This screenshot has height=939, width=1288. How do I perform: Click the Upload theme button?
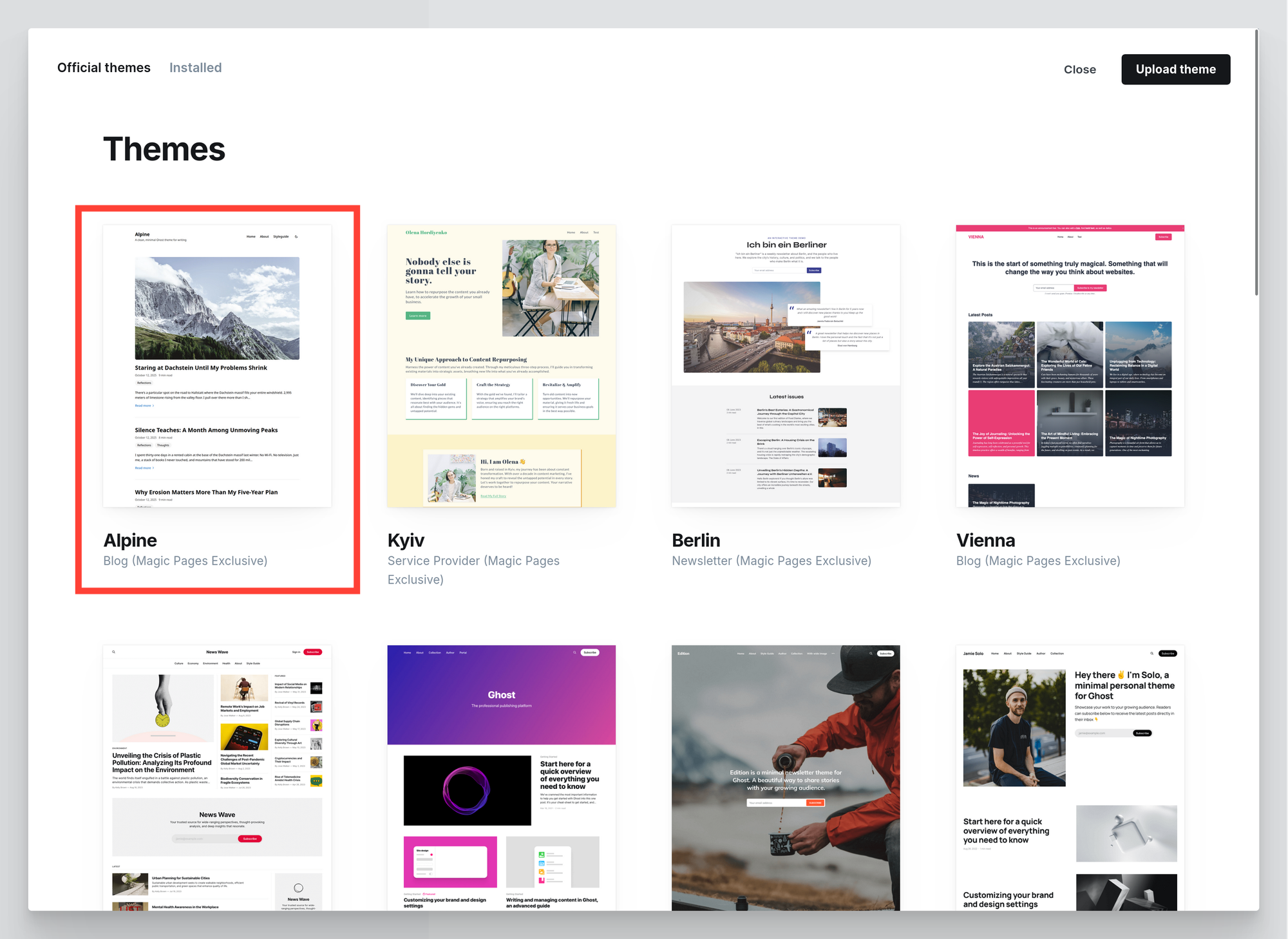click(1175, 70)
